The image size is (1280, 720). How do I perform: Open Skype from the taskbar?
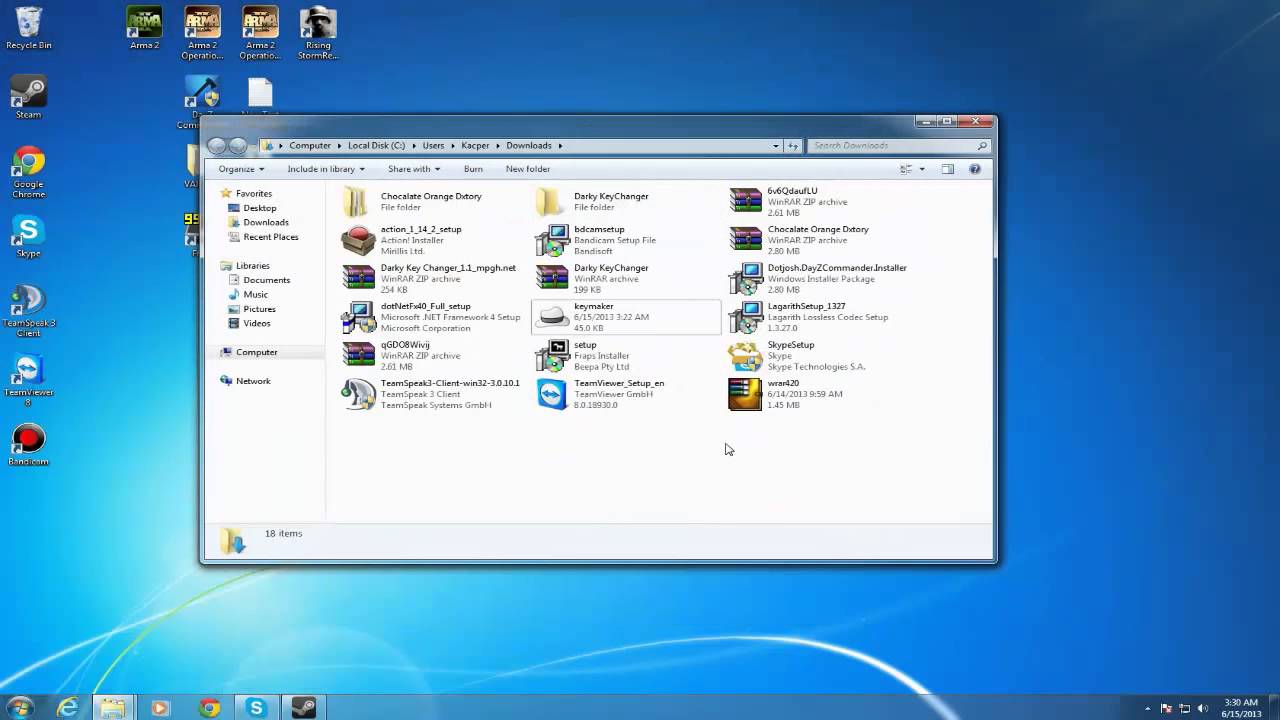point(256,707)
